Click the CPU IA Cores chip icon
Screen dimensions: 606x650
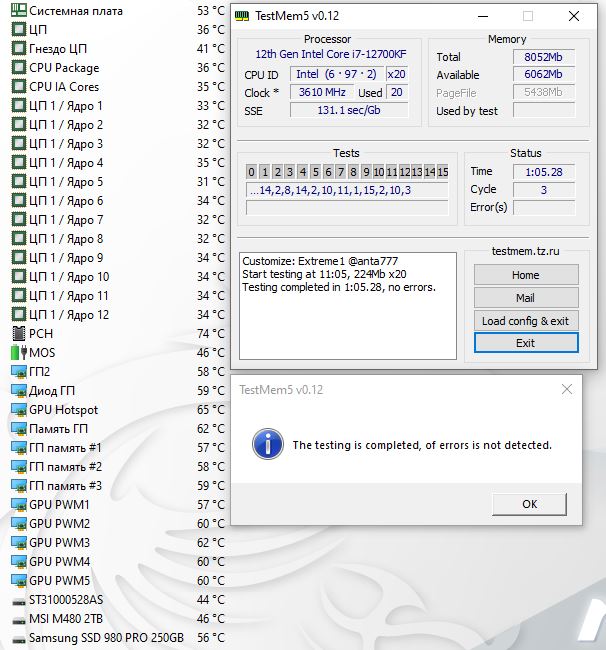19,87
